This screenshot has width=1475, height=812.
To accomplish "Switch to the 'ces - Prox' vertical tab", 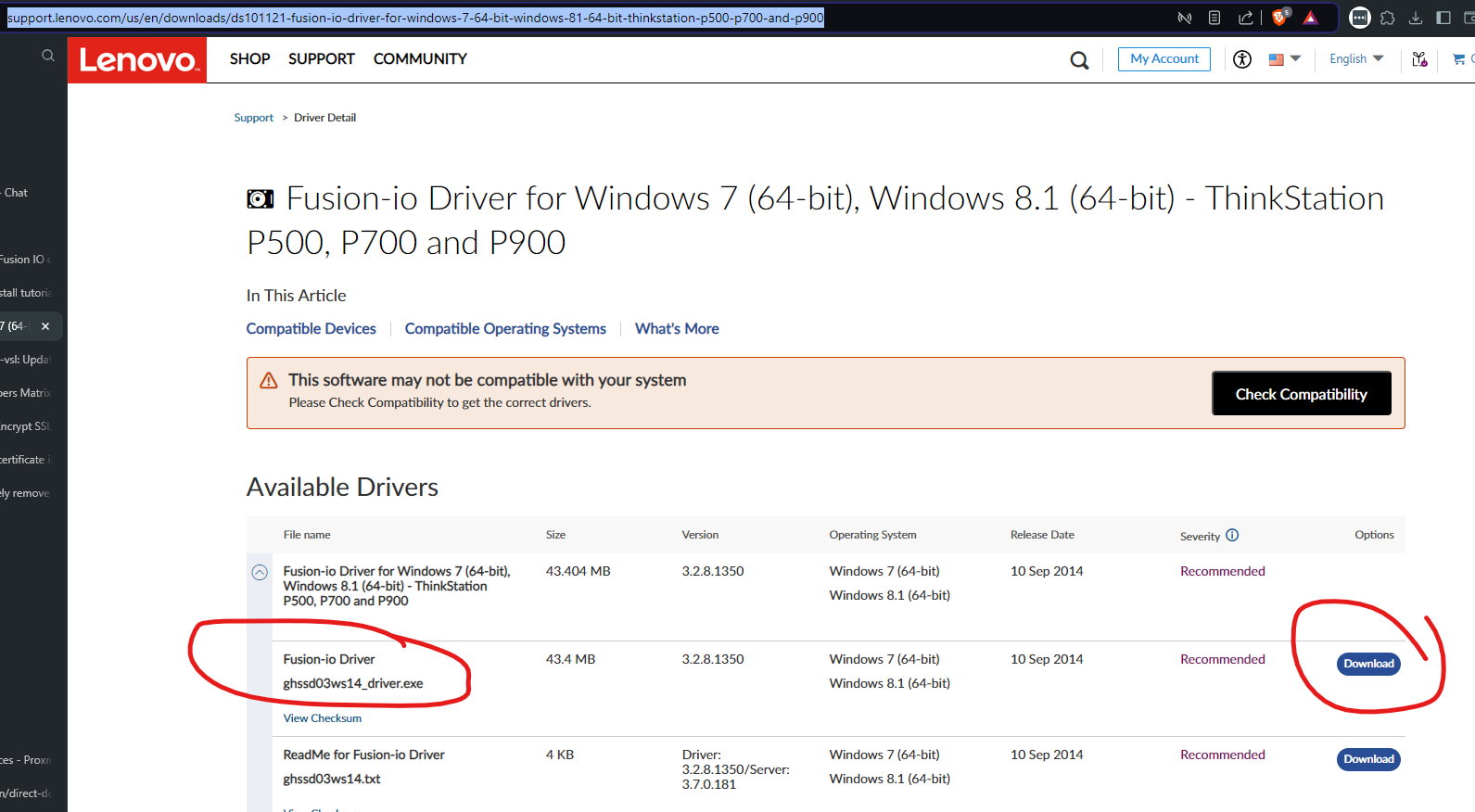I will tap(32, 760).
